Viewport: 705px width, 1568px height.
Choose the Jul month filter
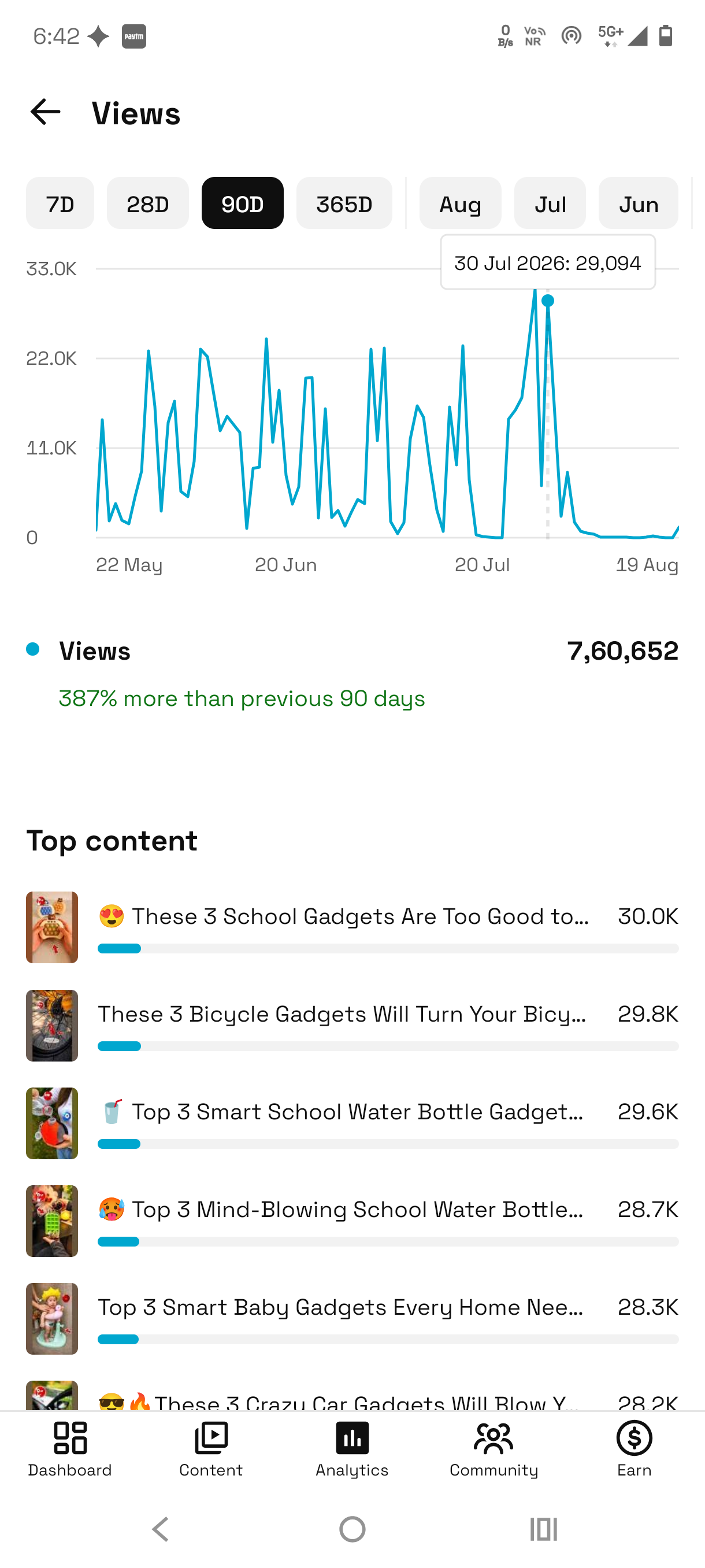(x=550, y=204)
